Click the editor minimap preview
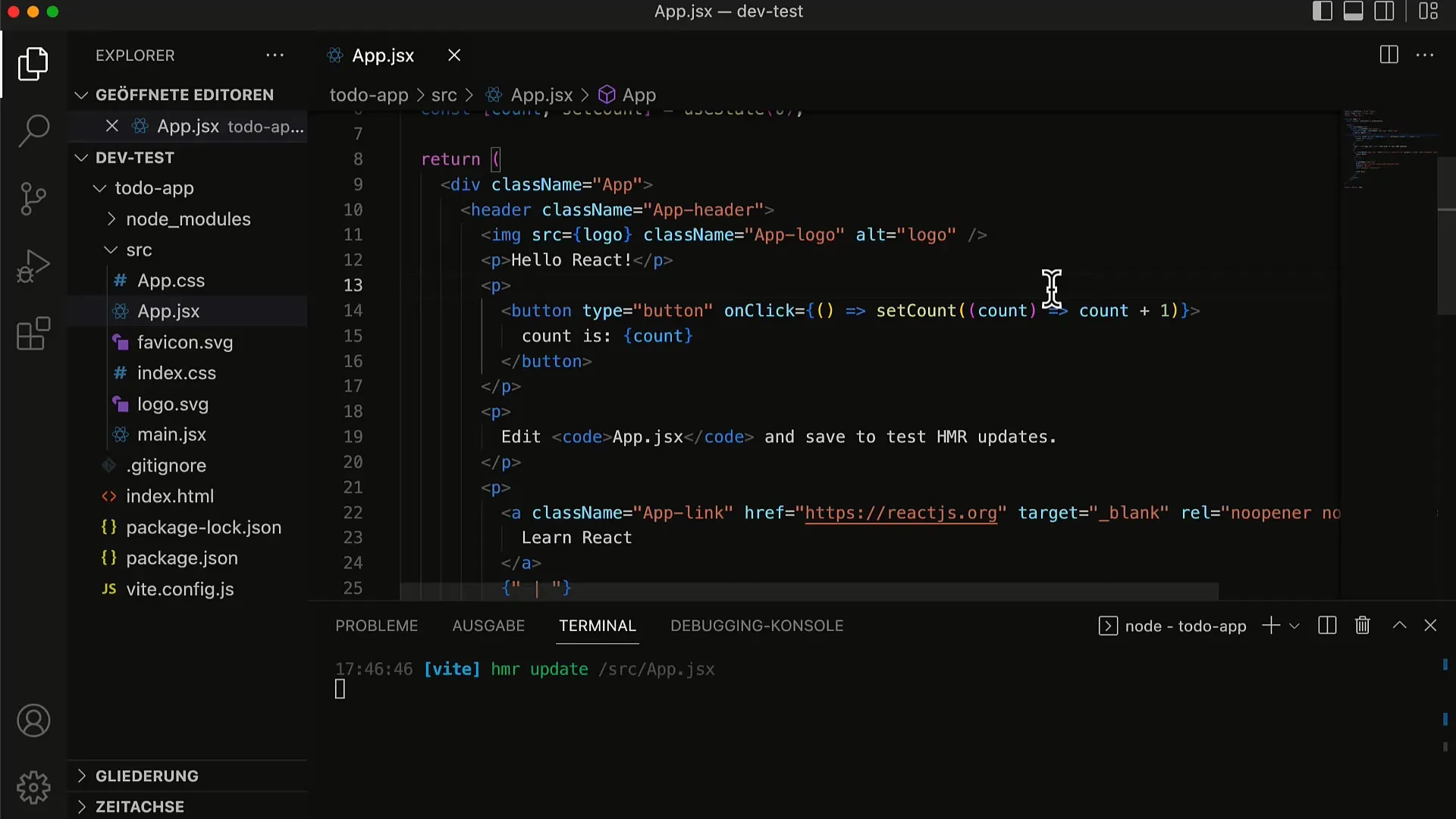Image resolution: width=1456 pixels, height=819 pixels. point(1388,149)
